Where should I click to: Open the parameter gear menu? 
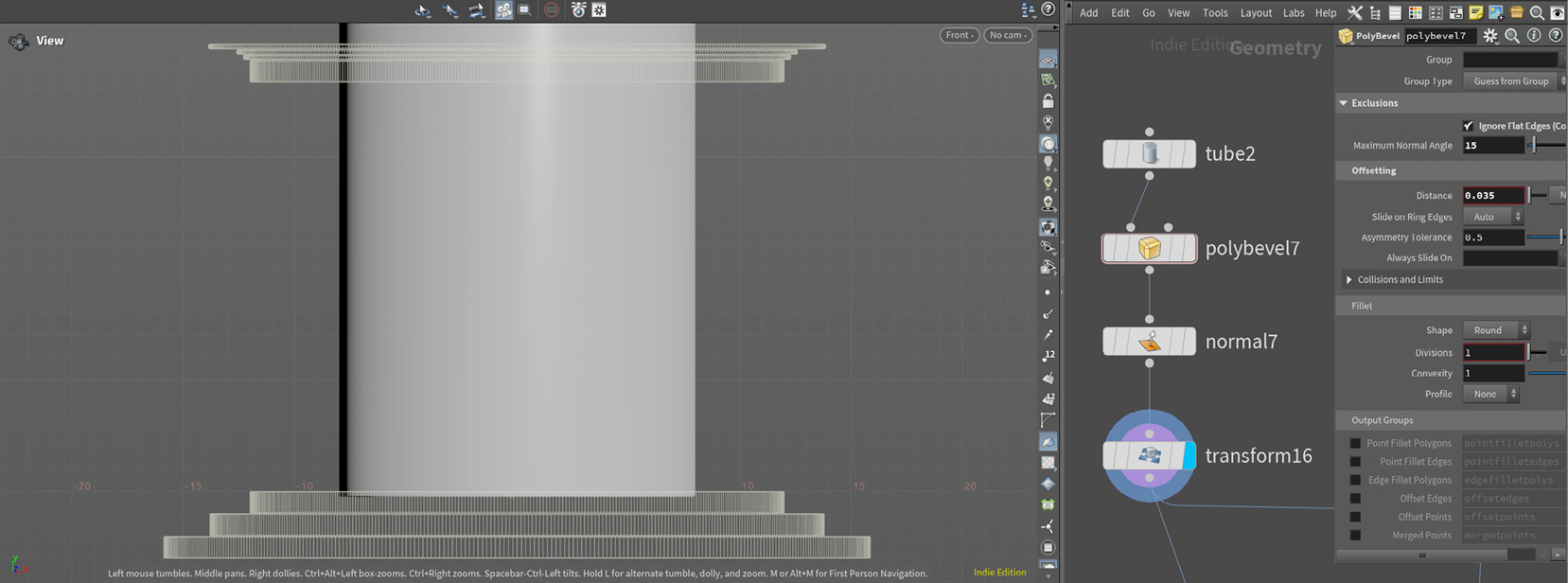point(1490,36)
